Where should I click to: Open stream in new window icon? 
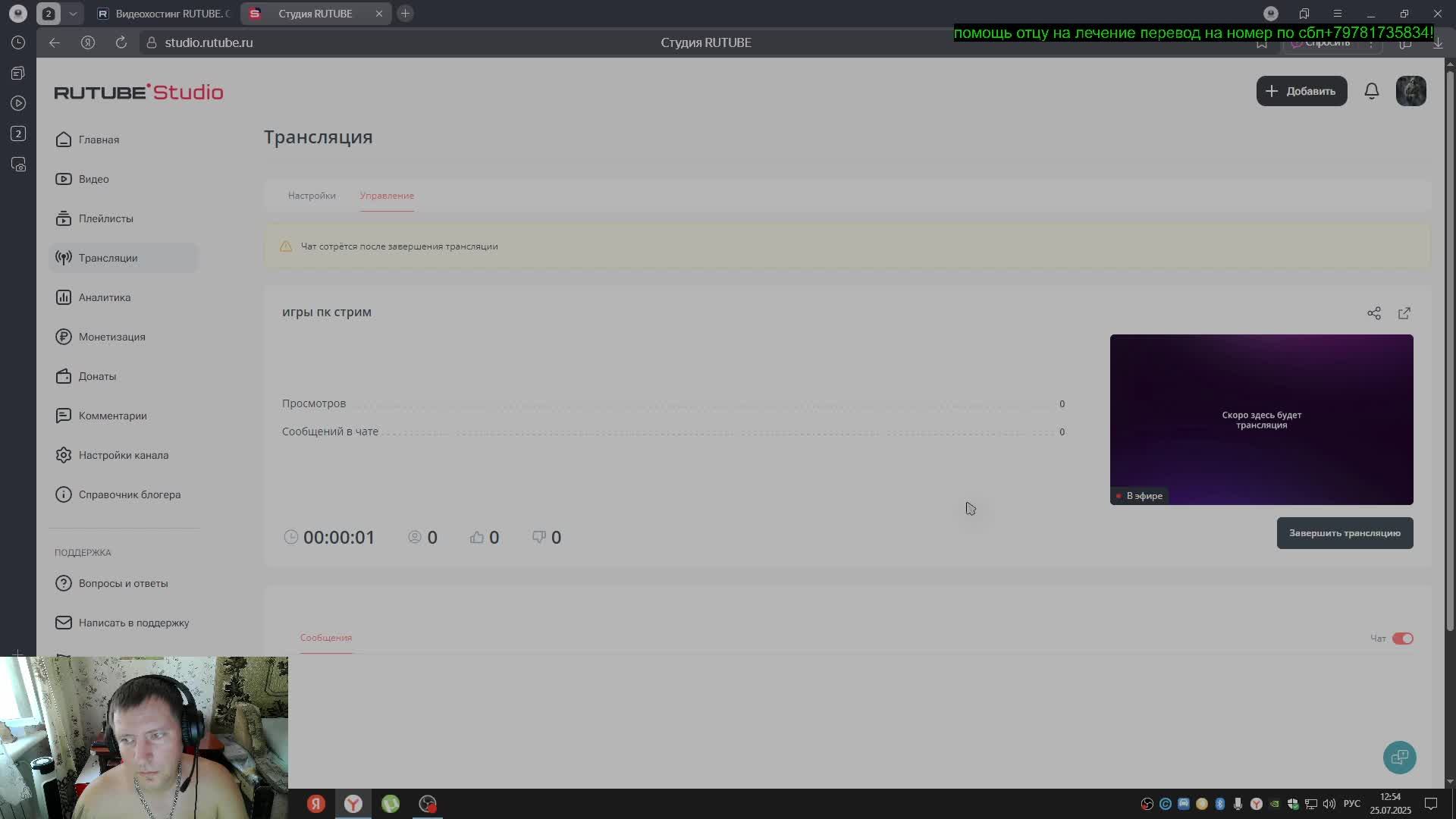(1404, 313)
